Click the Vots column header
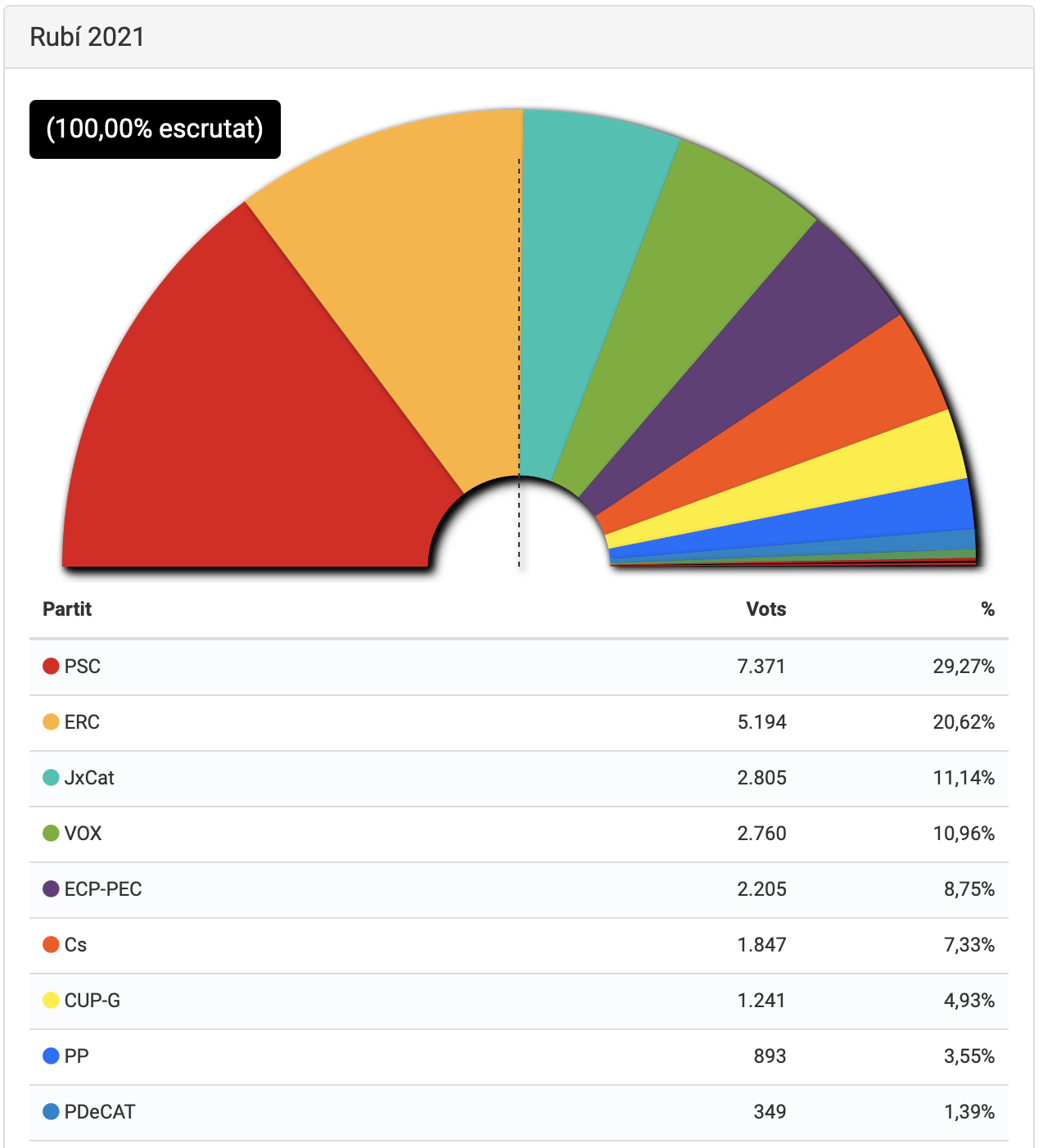1043x1148 pixels. pyautogui.click(x=765, y=609)
